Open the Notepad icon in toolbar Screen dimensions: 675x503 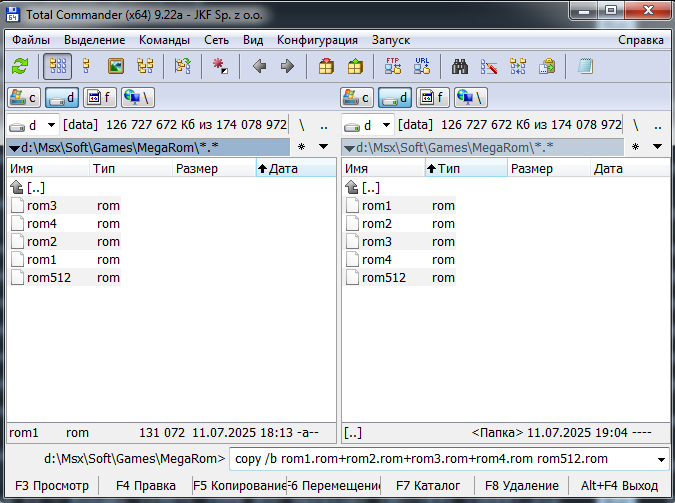pyautogui.click(x=585, y=66)
